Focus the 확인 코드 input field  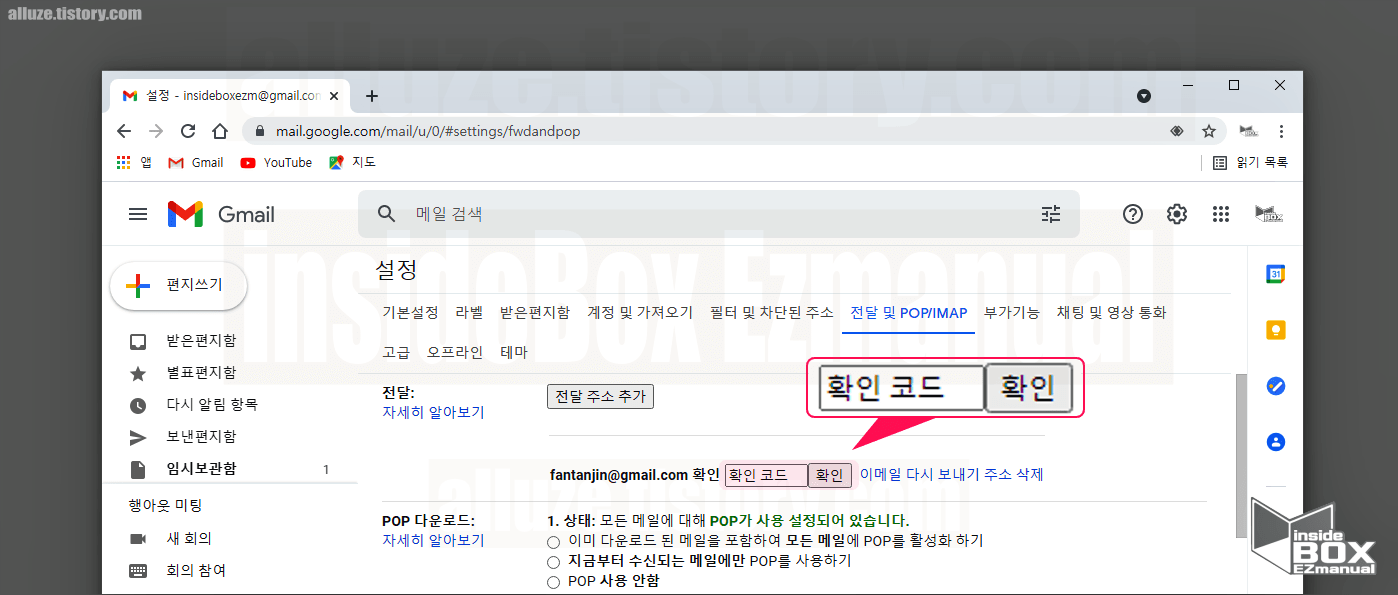click(x=765, y=475)
